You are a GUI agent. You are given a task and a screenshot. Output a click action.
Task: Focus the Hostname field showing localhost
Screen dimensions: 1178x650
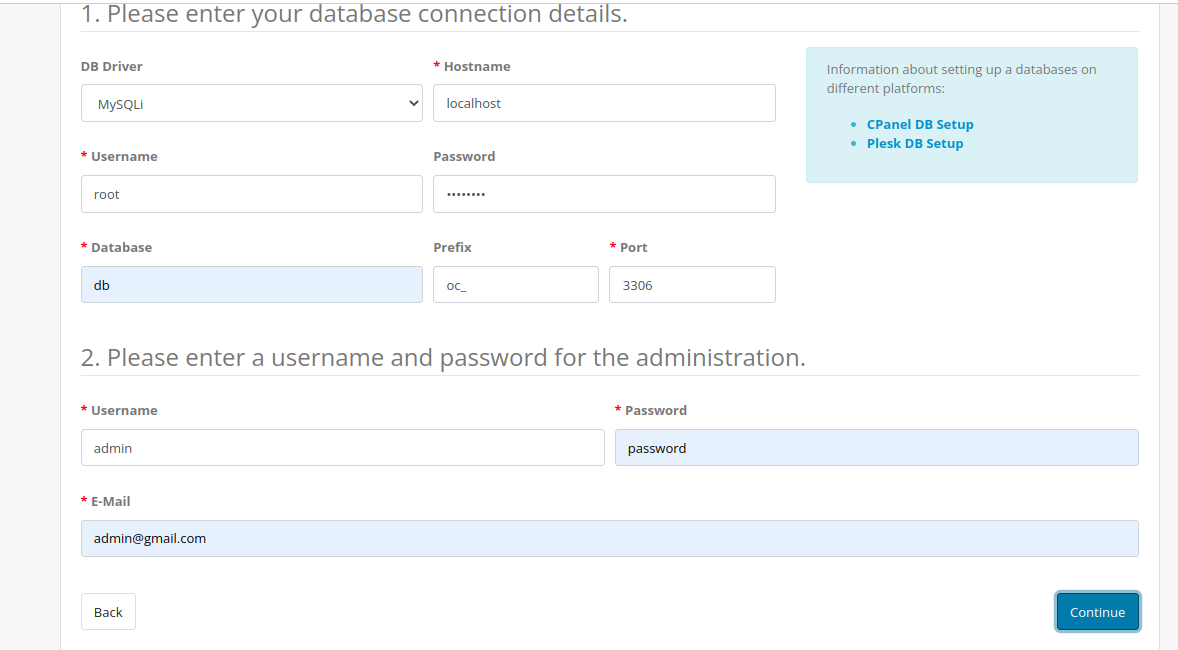pyautogui.click(x=603, y=103)
